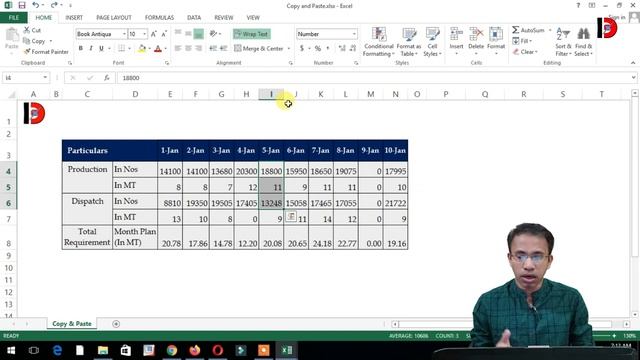Open Find & Select binoculars menu
This screenshot has height=360, width=640.
coord(583,42)
